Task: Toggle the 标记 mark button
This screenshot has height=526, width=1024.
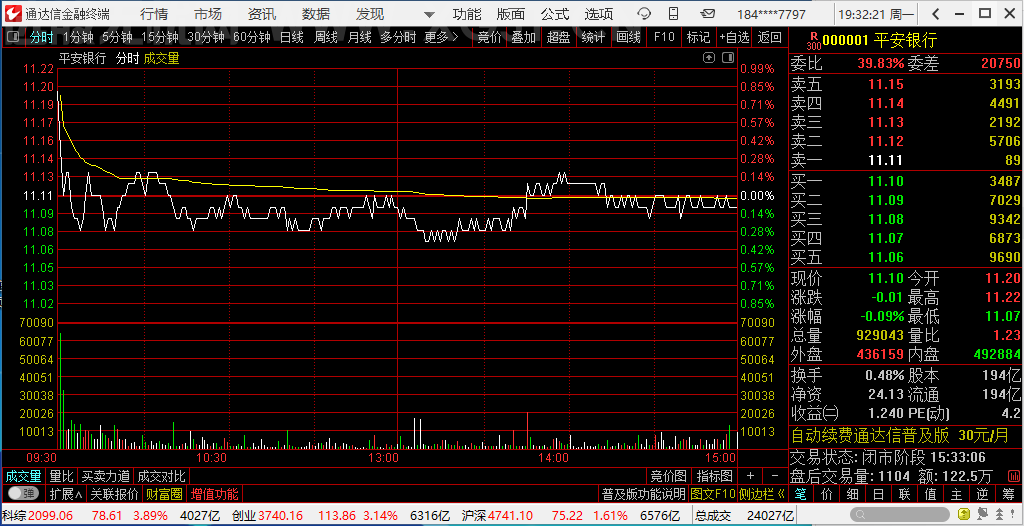Action: [698, 37]
